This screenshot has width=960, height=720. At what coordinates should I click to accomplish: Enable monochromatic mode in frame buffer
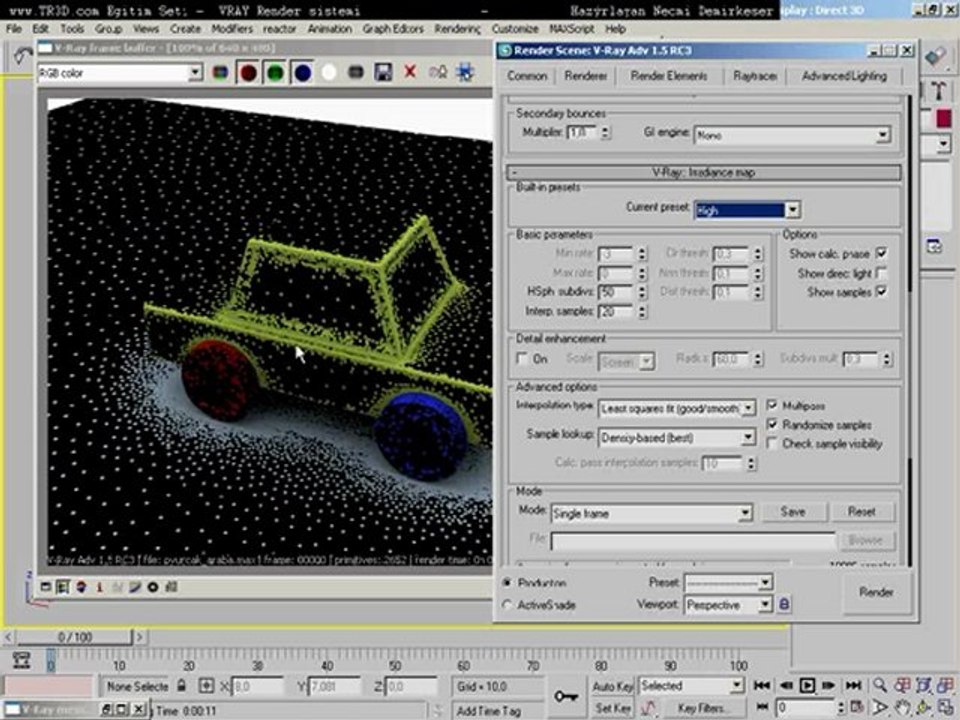click(x=356, y=73)
